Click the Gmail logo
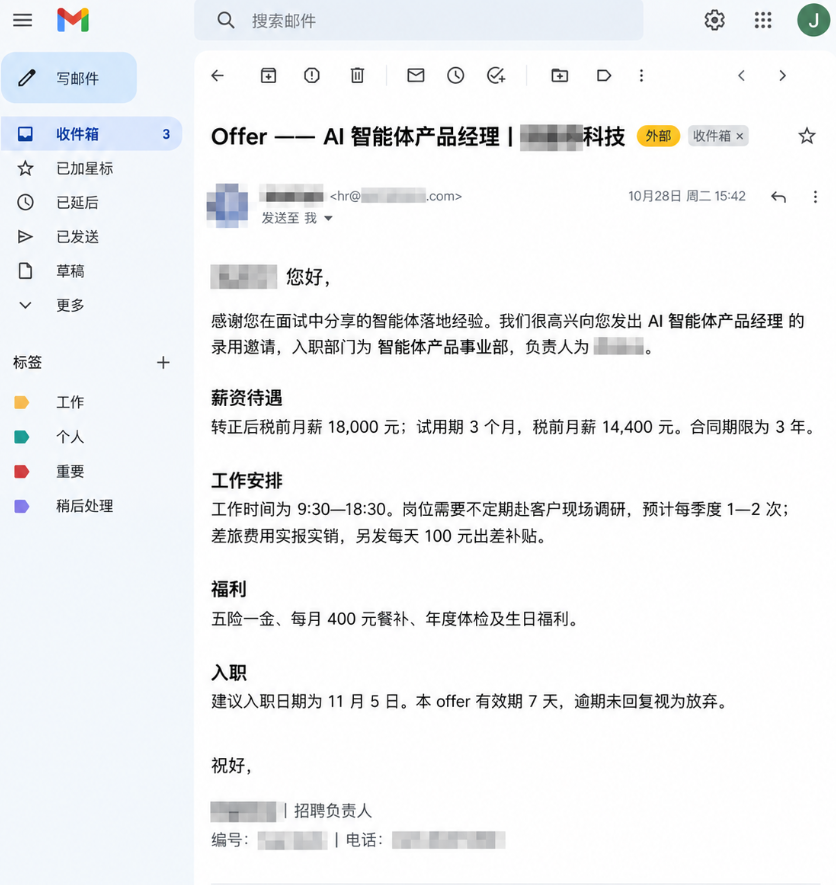This screenshot has height=885, width=836. [x=73, y=20]
